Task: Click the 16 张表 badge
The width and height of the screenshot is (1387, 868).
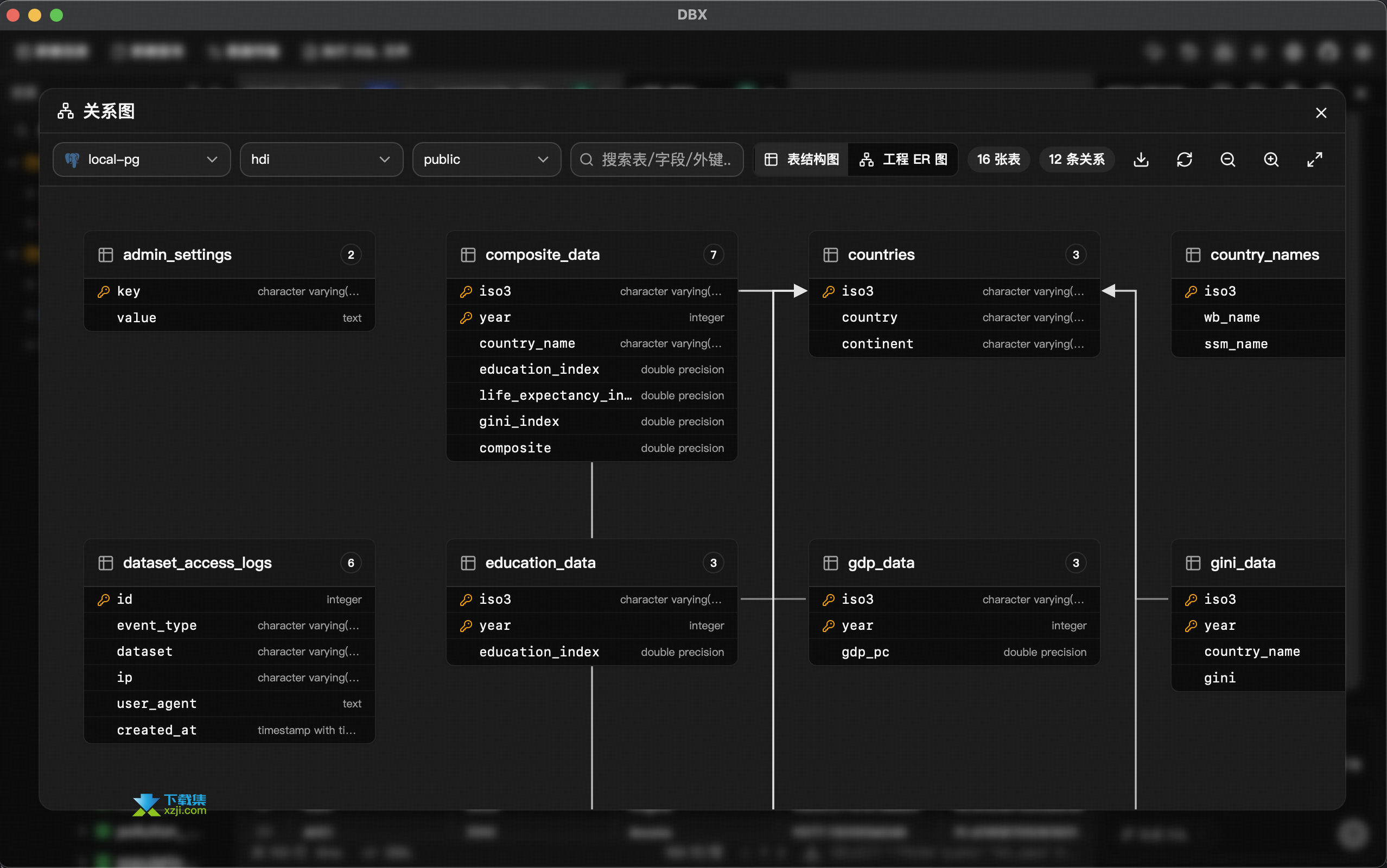Action: 998,159
